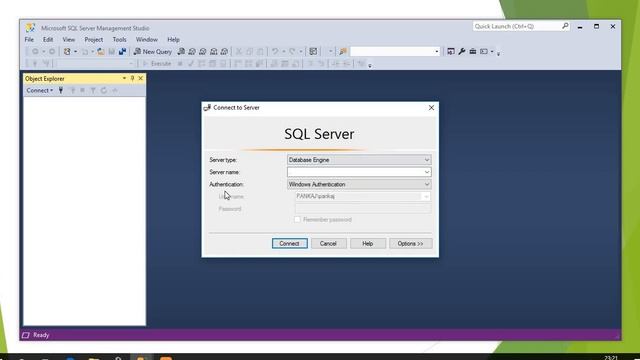Close the Object Explorer panel
Screen dimensions: 640x360
[140, 78]
